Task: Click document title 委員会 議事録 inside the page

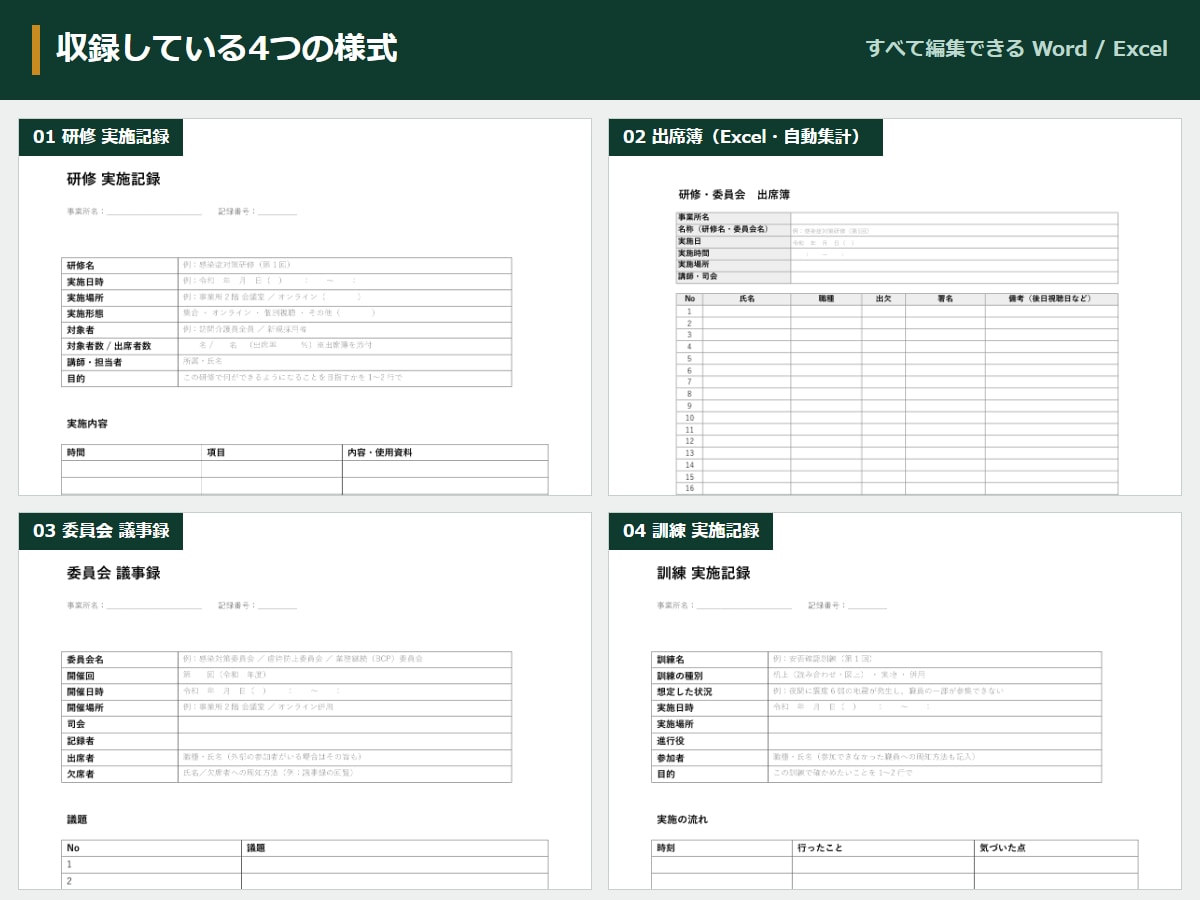Action: [x=114, y=573]
